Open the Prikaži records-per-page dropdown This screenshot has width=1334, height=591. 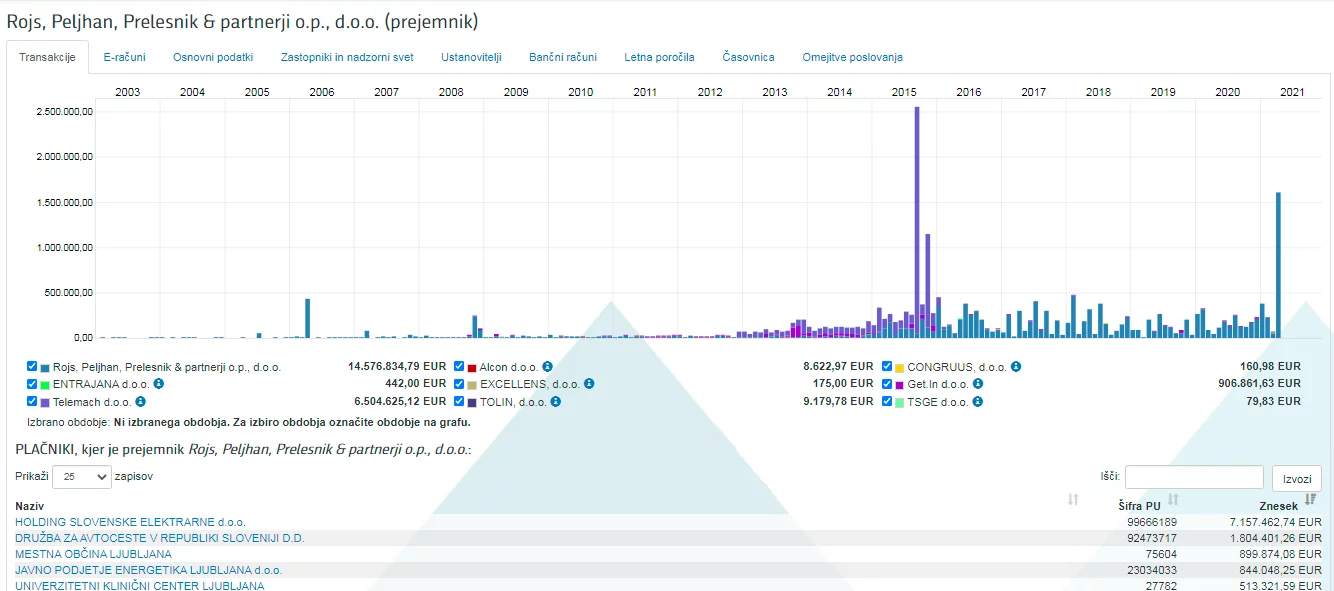click(82, 477)
